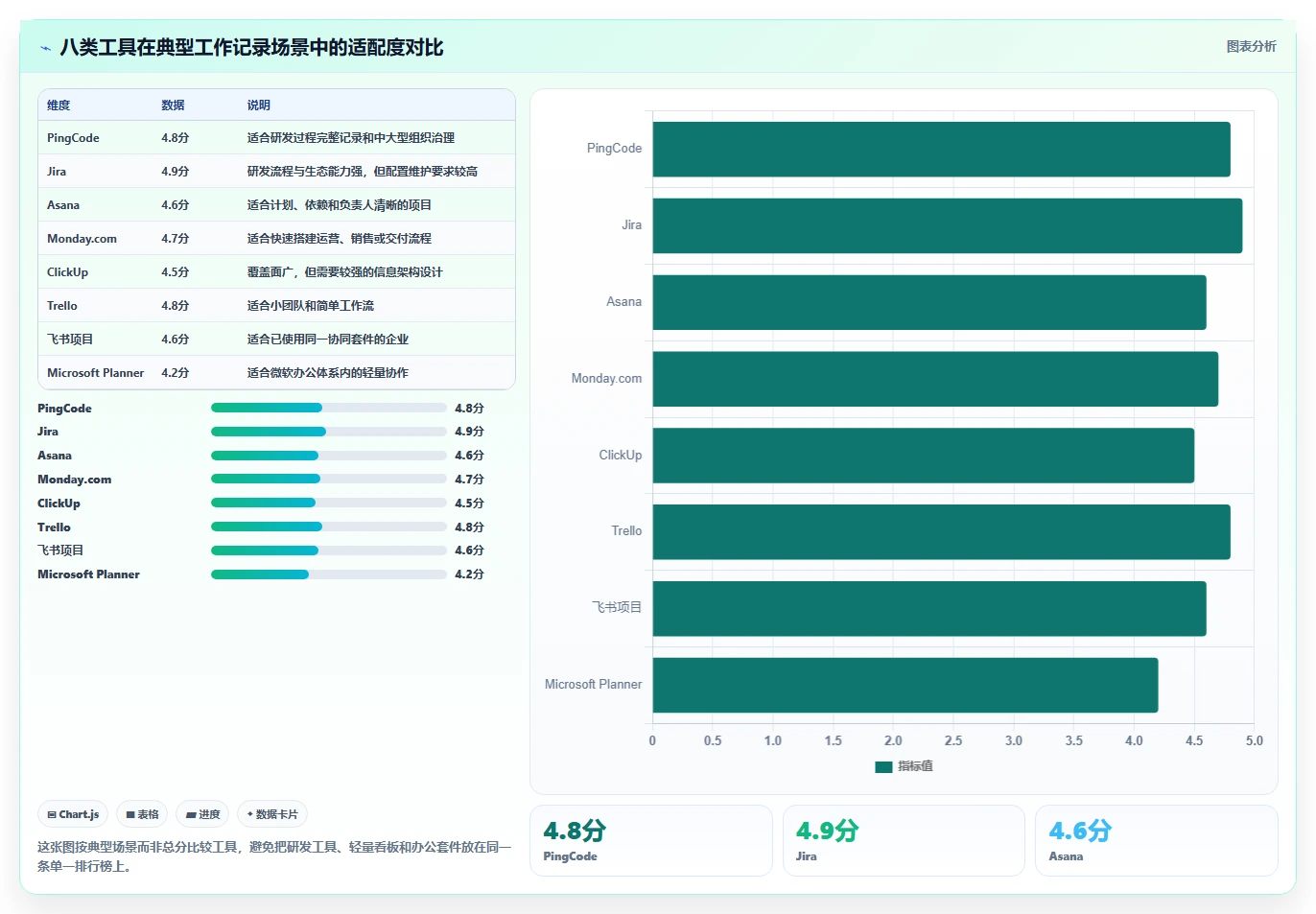Select the Asana bar in the chart
1316x914 pixels.
pos(929,302)
